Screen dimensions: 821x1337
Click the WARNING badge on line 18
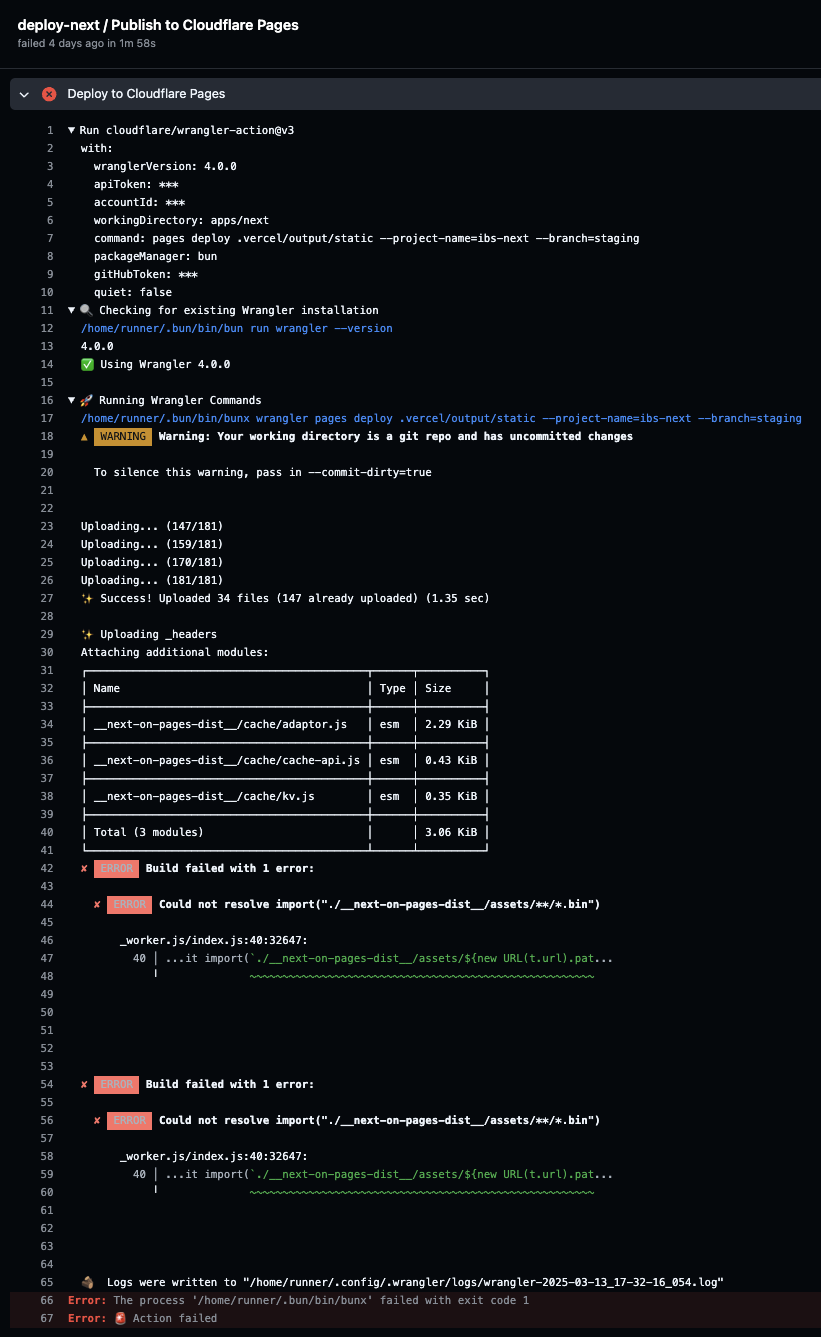121,436
